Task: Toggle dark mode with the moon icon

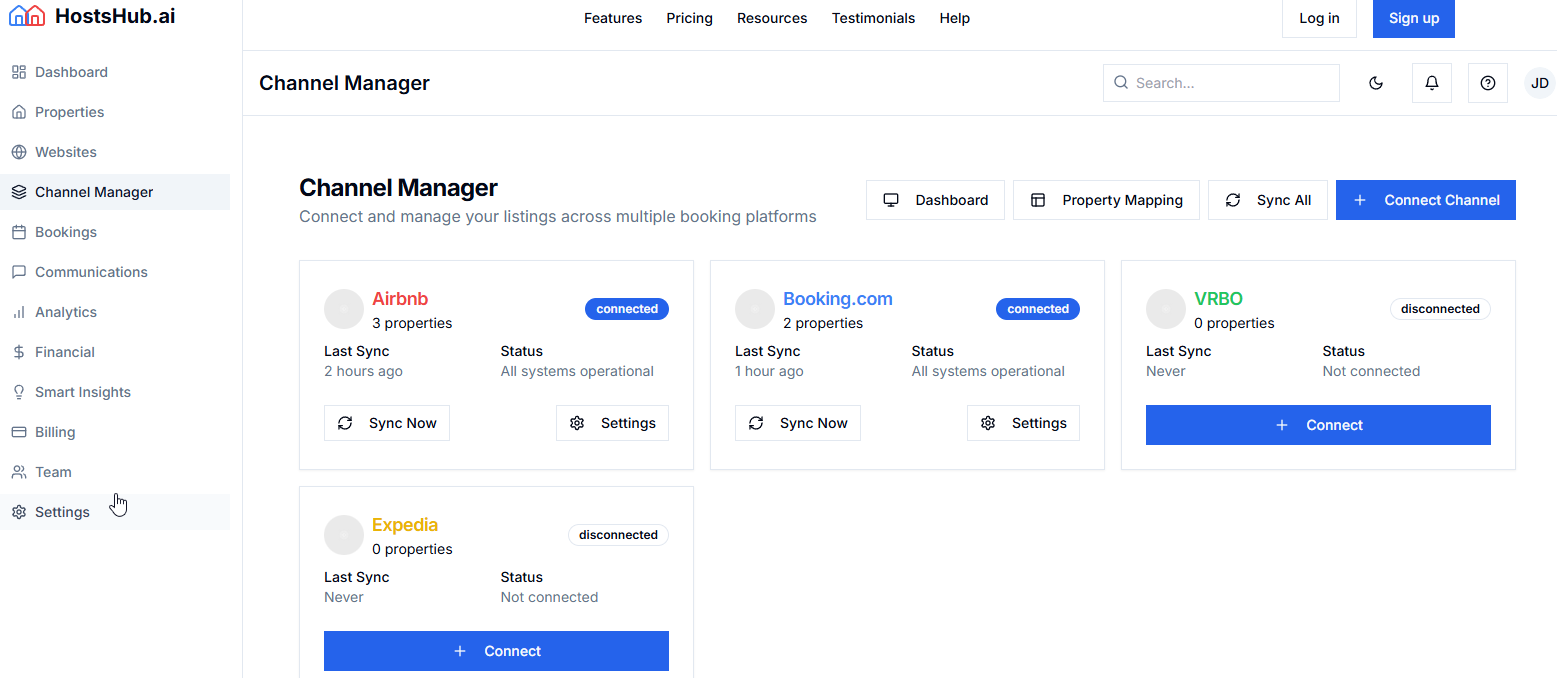Action: point(1376,83)
